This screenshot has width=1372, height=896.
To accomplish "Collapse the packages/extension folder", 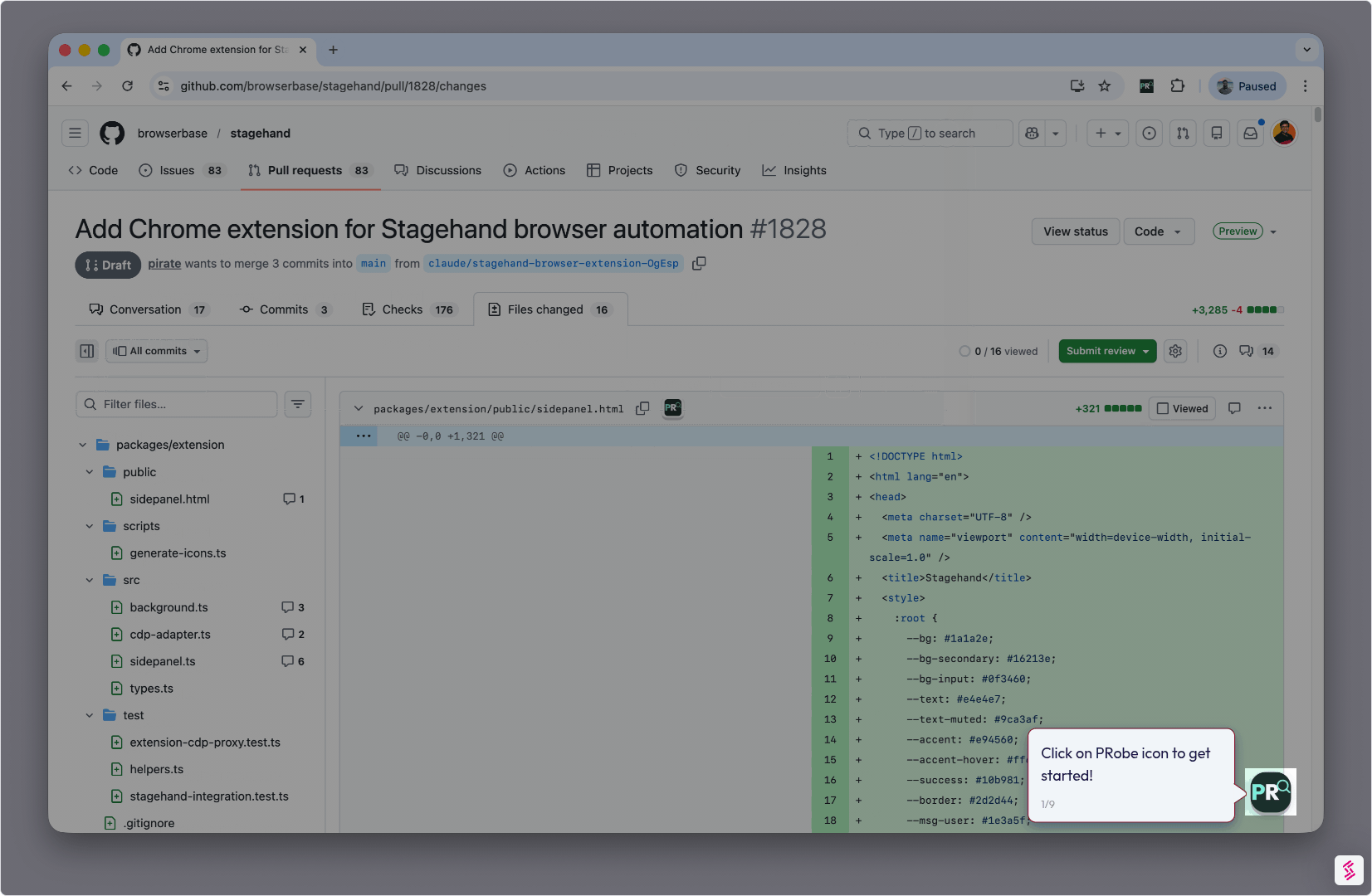I will point(83,445).
